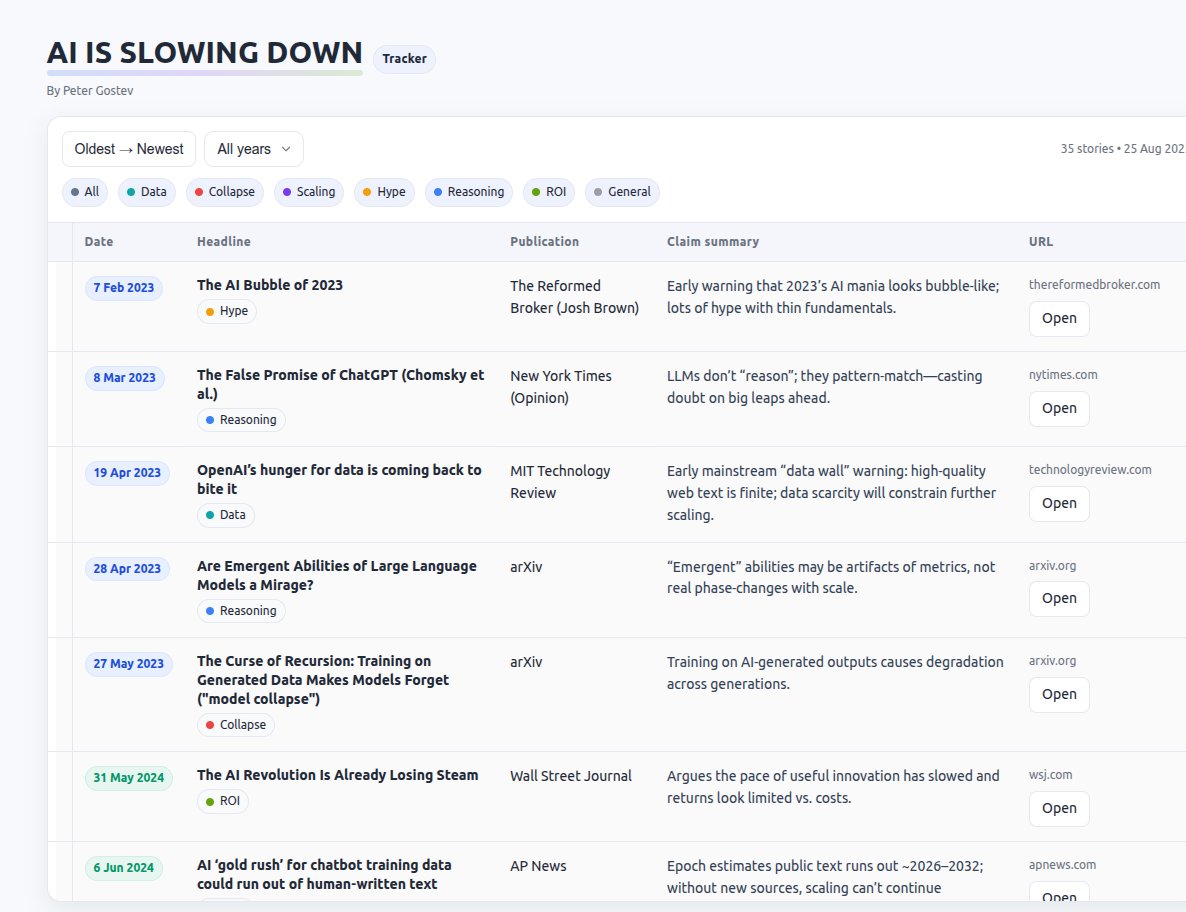
Task: Click the '7 Feb 2023' date badge
Action: [x=123, y=287]
